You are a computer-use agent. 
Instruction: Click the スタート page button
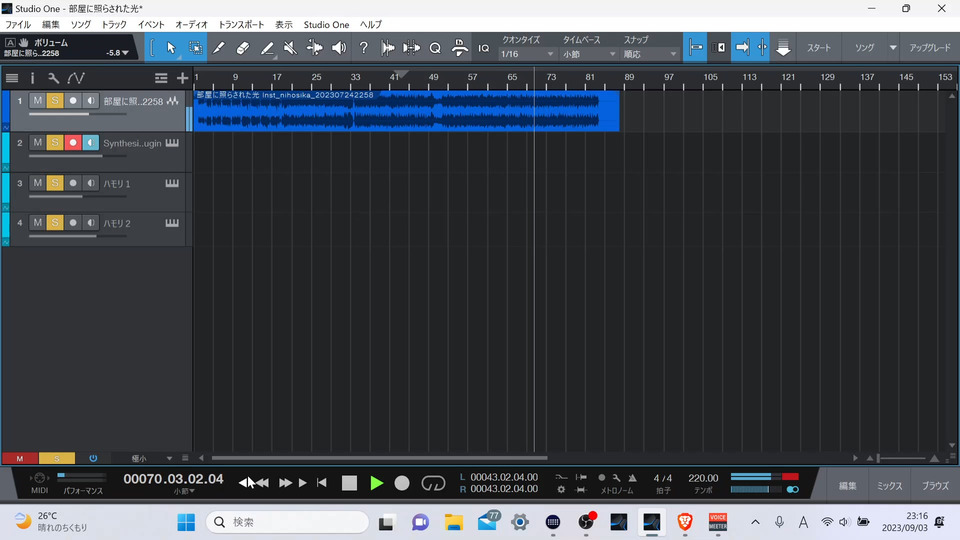tap(819, 48)
